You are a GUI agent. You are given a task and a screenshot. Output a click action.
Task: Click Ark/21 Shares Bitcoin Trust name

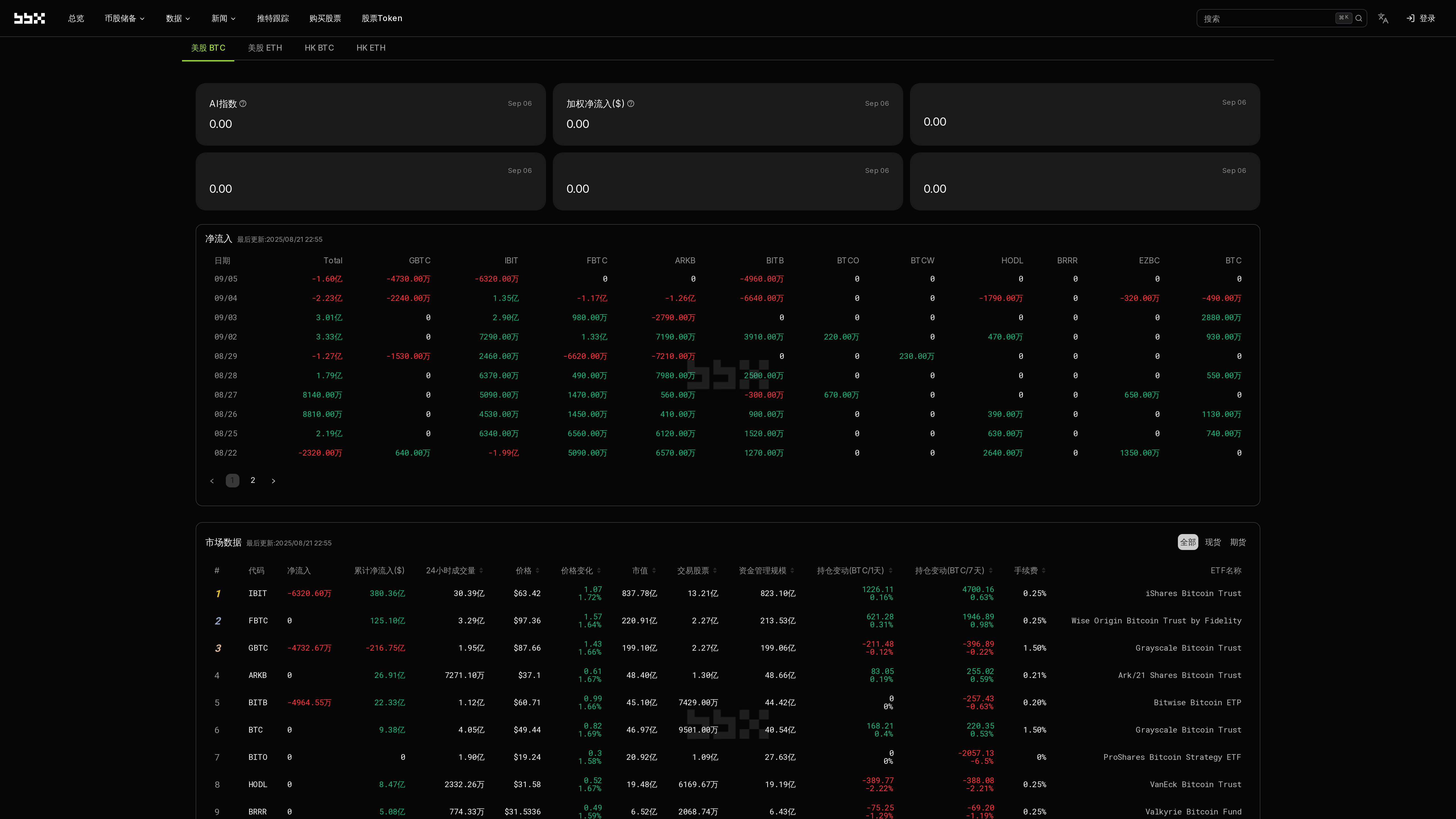(1180, 675)
